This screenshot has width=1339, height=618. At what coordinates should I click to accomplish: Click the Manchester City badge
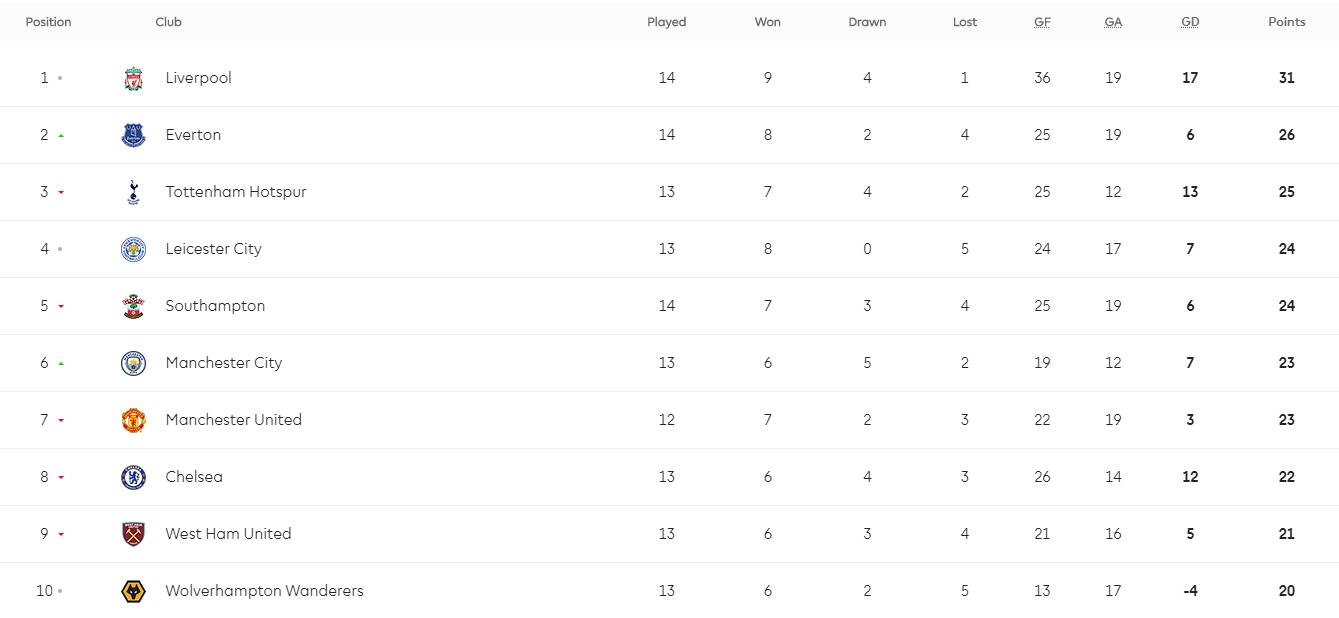133,363
